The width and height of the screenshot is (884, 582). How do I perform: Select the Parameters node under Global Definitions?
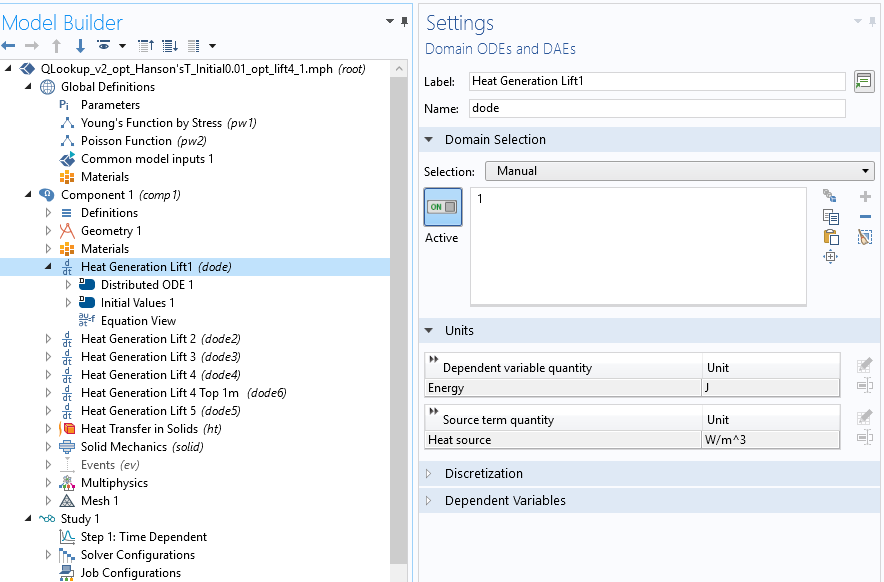click(x=110, y=105)
